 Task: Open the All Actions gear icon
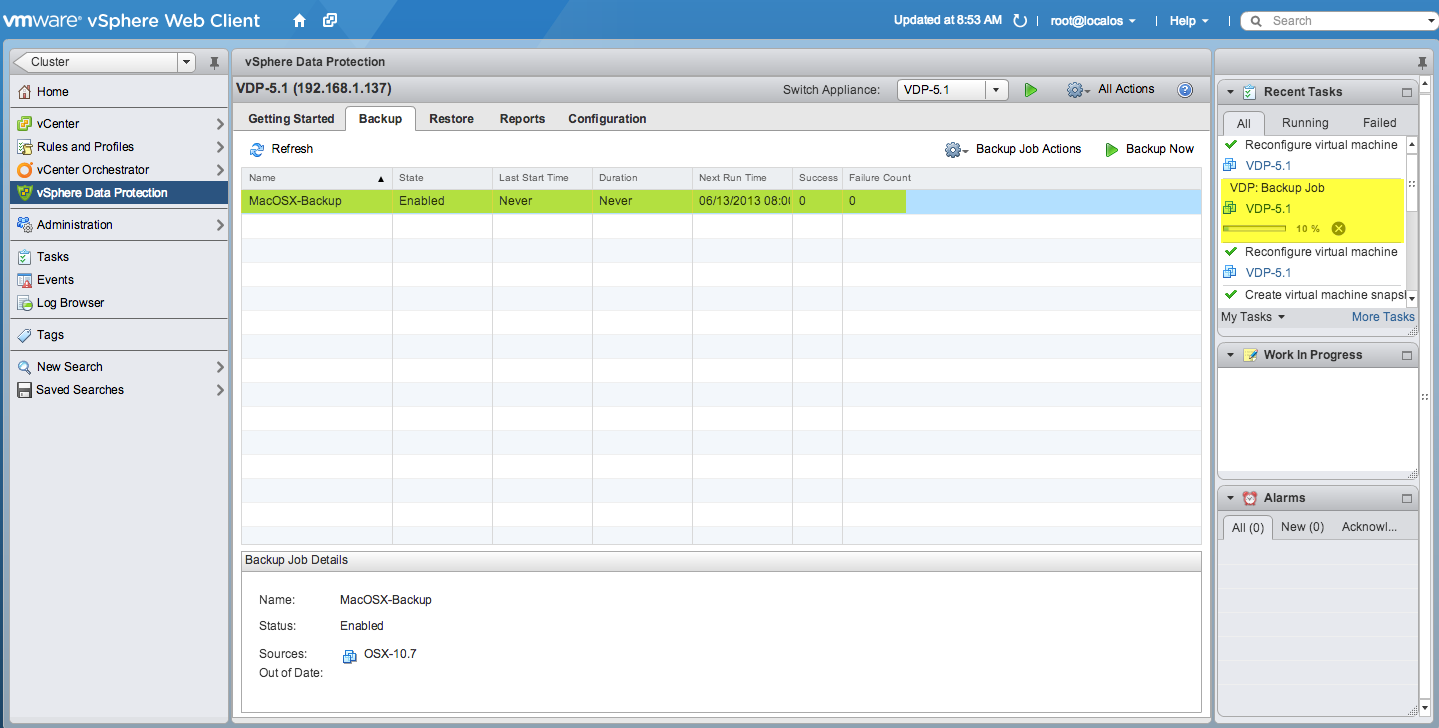point(1077,90)
